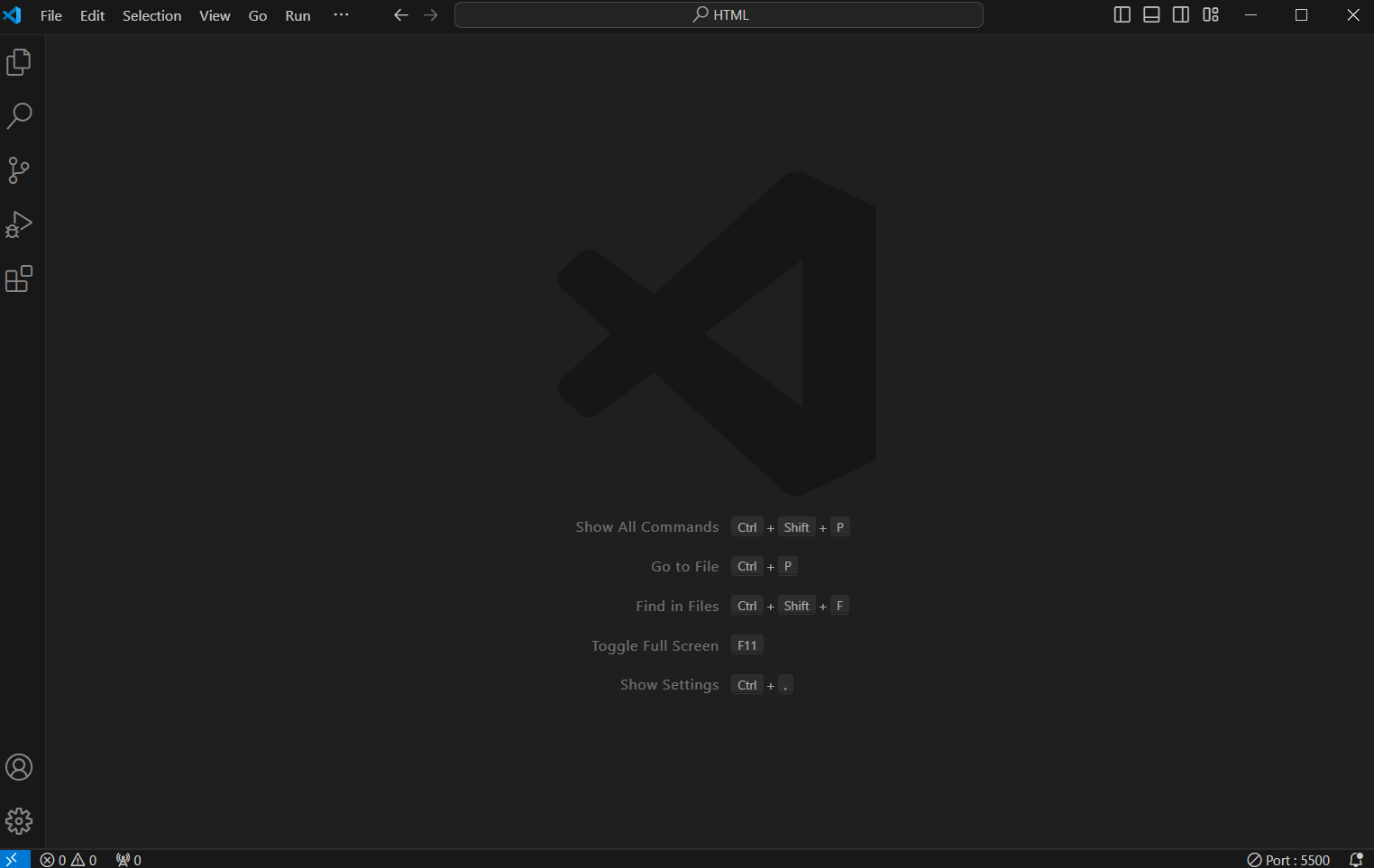Open the Manage gear icon
The width and height of the screenshot is (1374, 868).
(x=19, y=821)
